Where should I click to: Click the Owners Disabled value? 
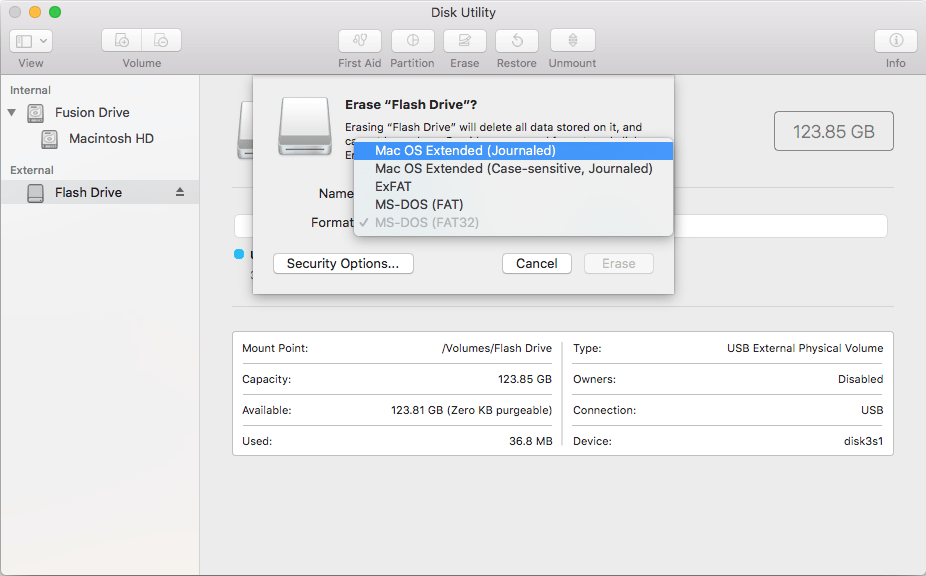tap(860, 379)
